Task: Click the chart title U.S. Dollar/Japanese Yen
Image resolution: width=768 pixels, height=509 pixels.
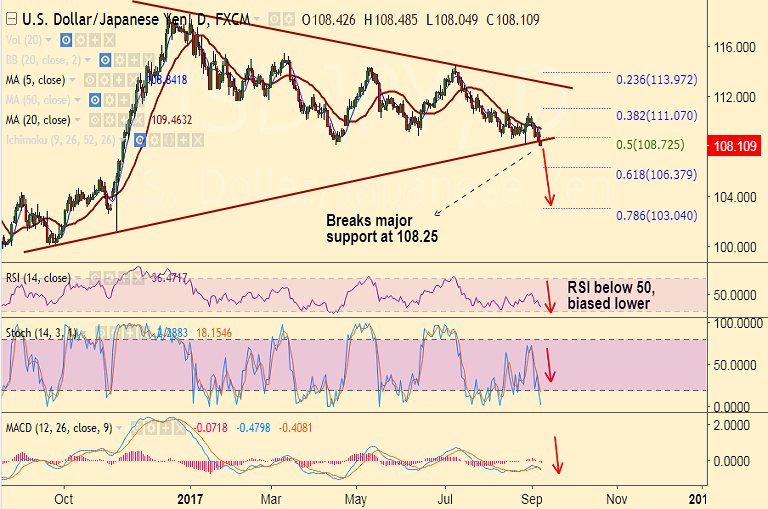Action: pyautogui.click(x=104, y=20)
